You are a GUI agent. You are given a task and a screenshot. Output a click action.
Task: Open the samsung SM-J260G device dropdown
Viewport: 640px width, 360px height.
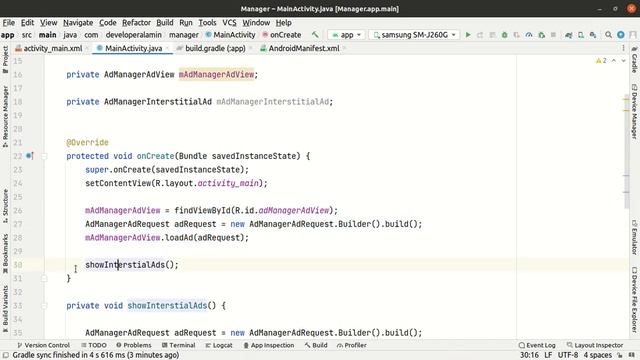pyautogui.click(x=414, y=35)
